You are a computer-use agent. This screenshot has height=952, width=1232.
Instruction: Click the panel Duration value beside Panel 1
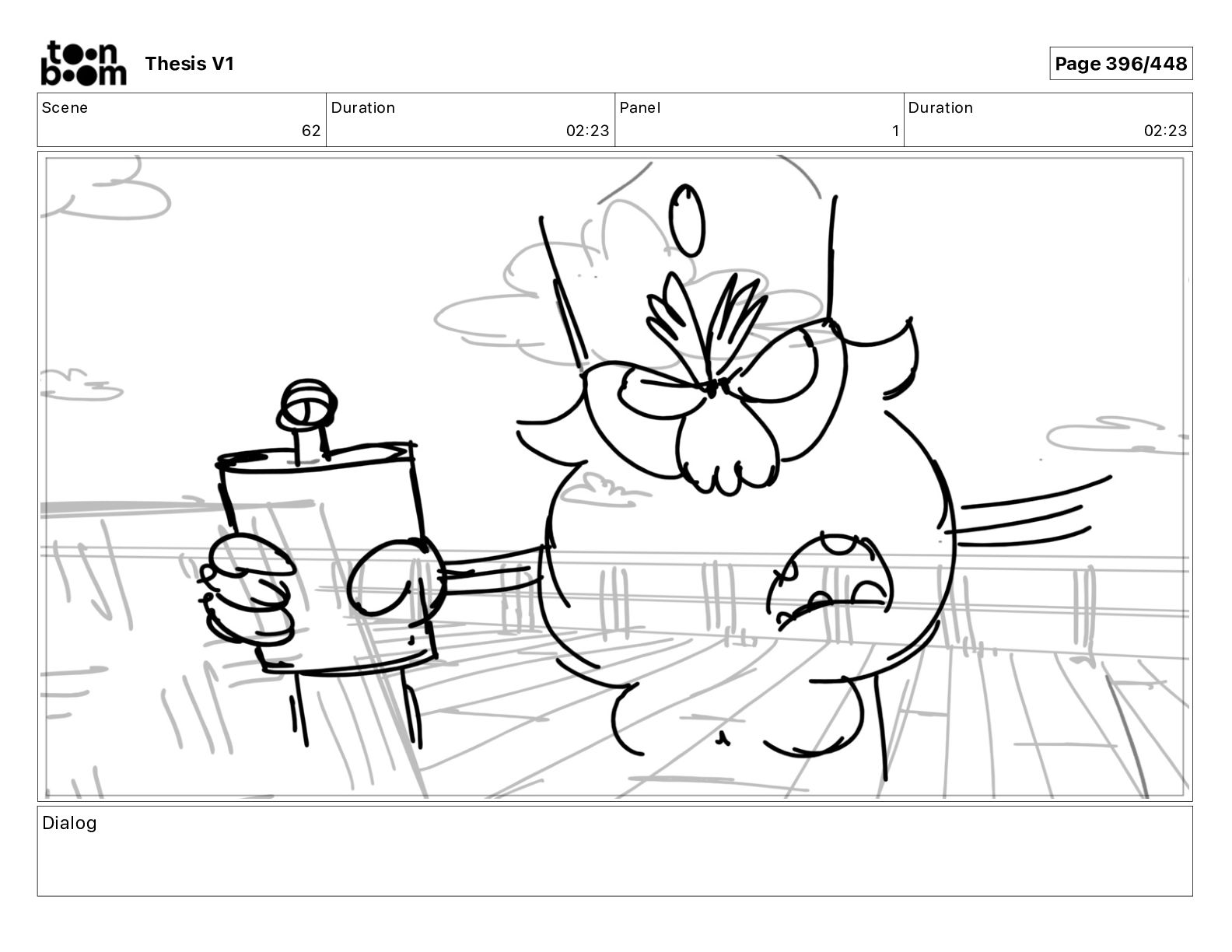pyautogui.click(x=1165, y=131)
